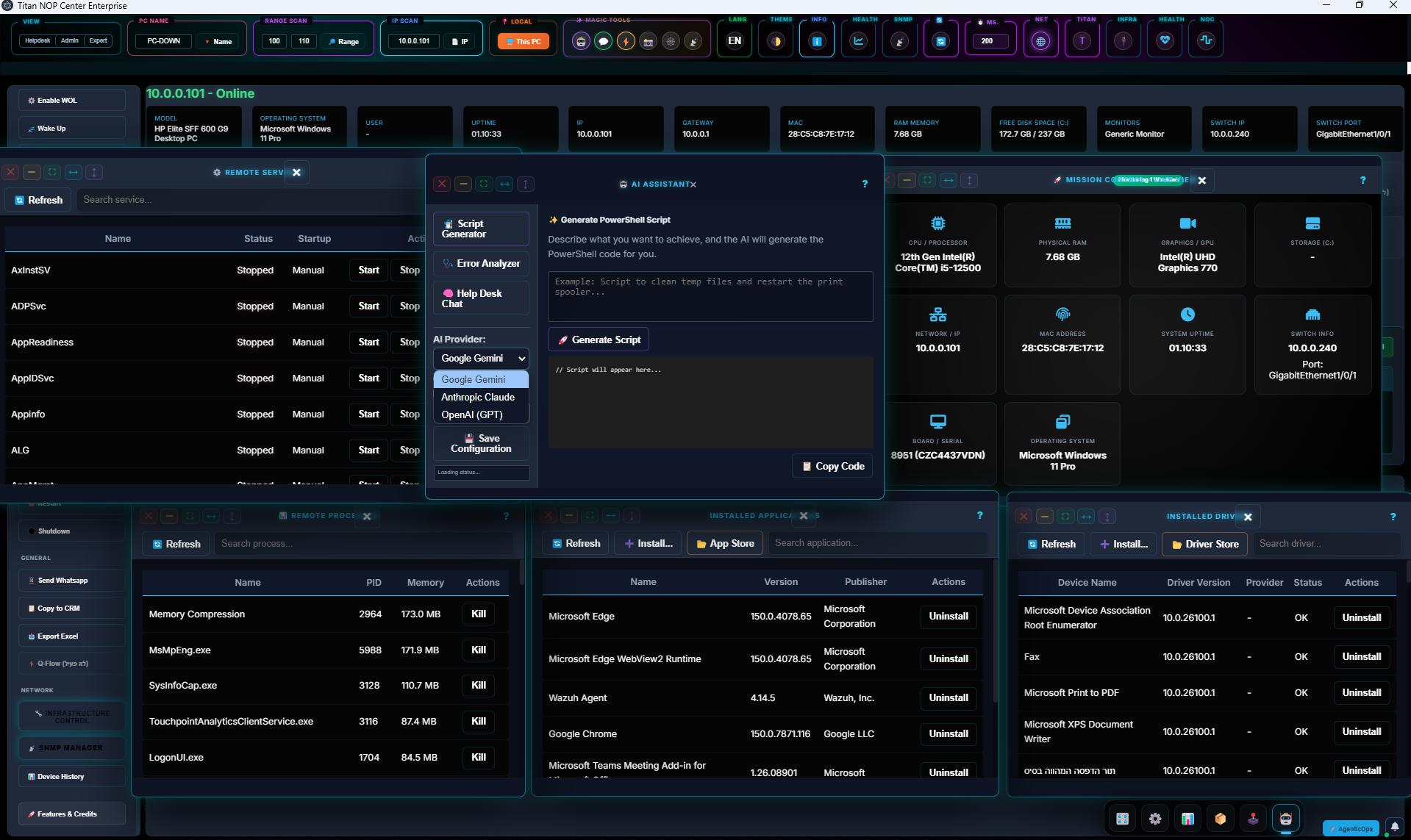Open the App Store button
Viewport: 1411px width, 840px height.
(726, 544)
